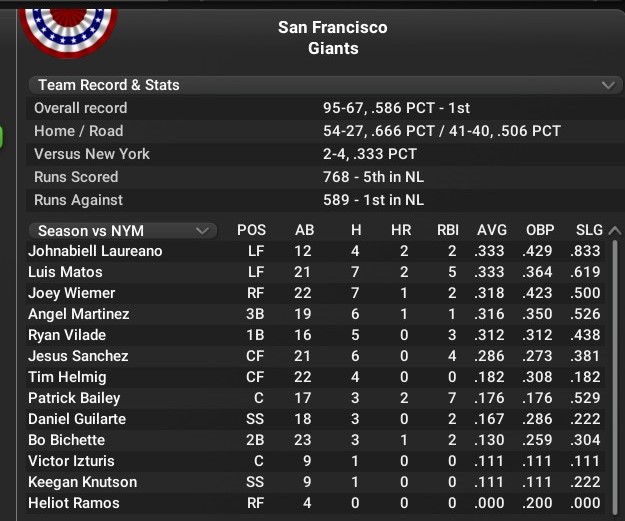Open the Season vs NYM dropdown
This screenshot has width=625, height=521.
pyautogui.click(x=123, y=230)
